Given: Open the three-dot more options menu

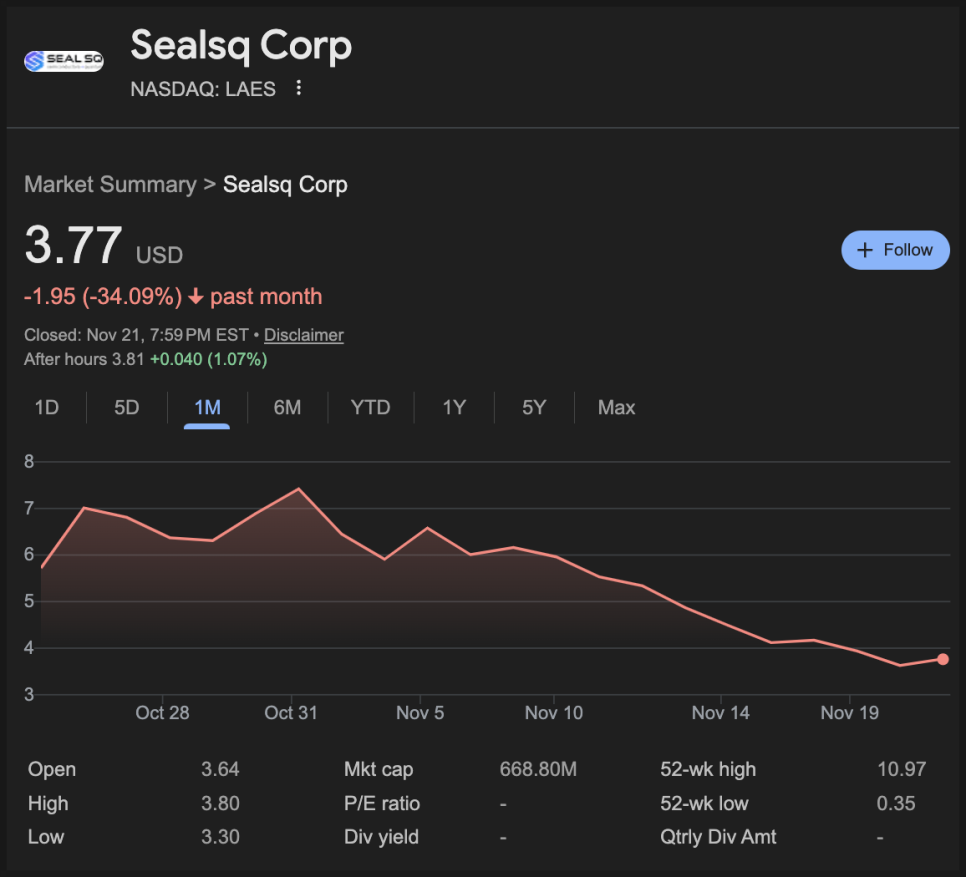Looking at the screenshot, I should coord(298,89).
